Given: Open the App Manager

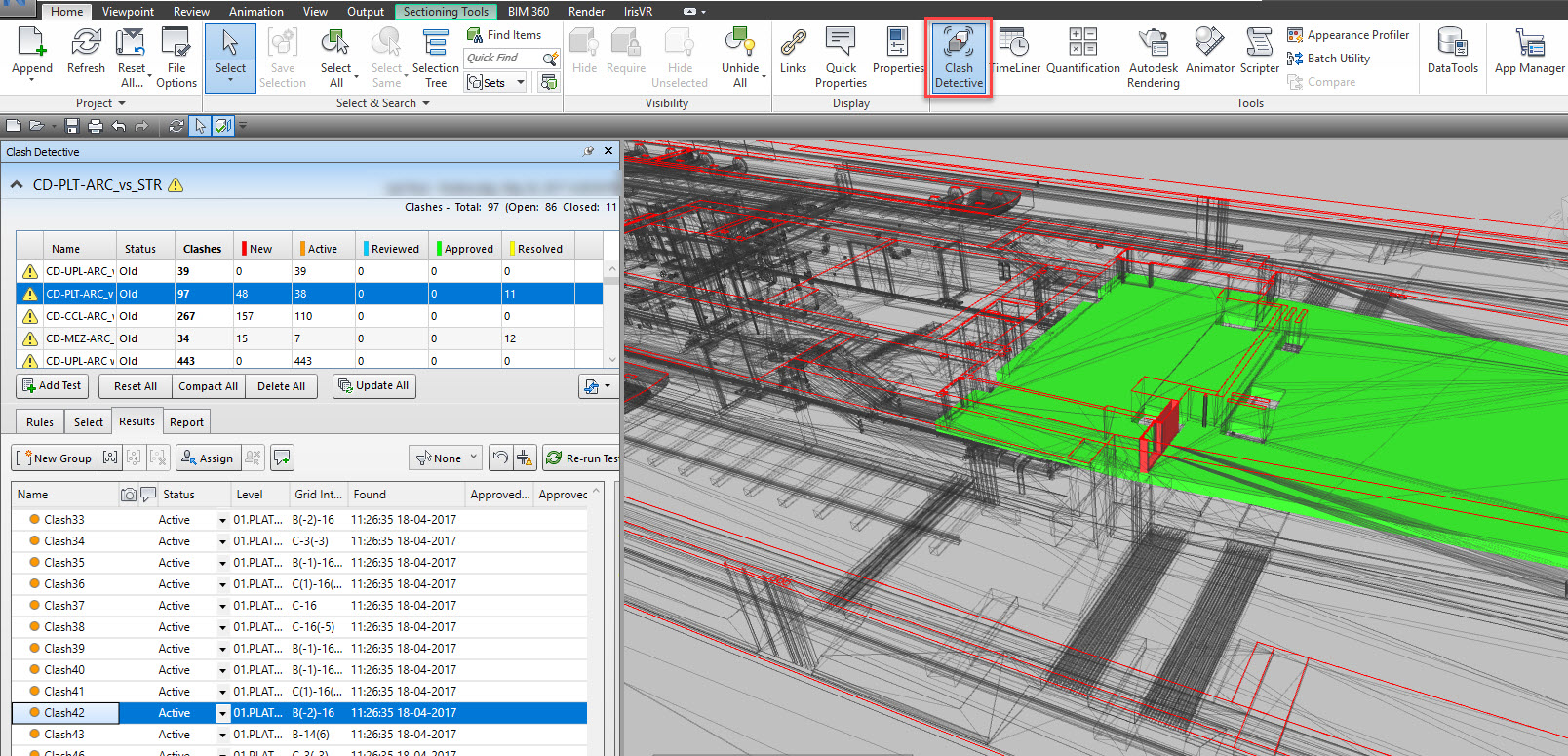Looking at the screenshot, I should point(1529,51).
